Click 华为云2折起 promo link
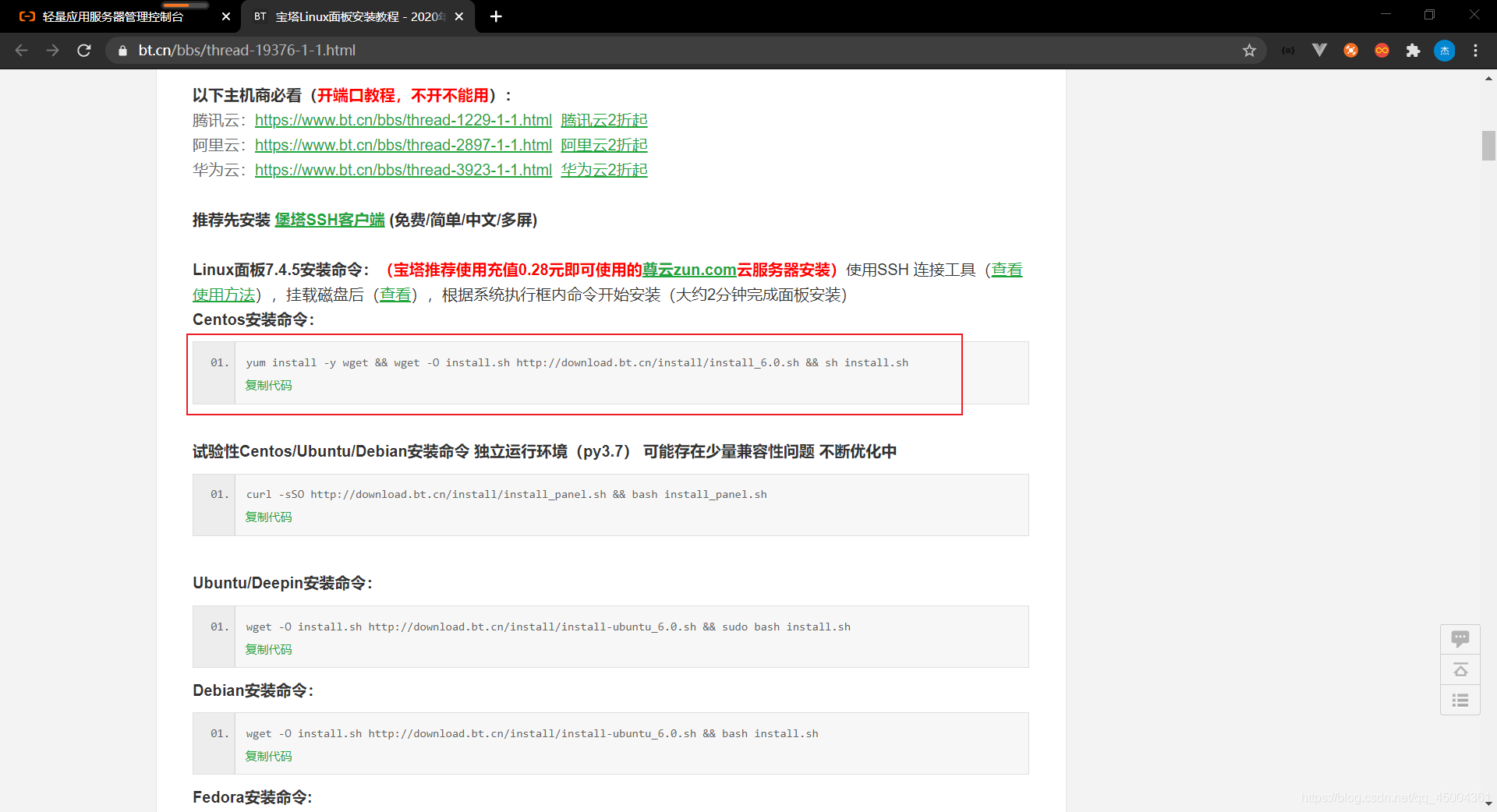Image resolution: width=1497 pixels, height=812 pixels. tap(604, 170)
